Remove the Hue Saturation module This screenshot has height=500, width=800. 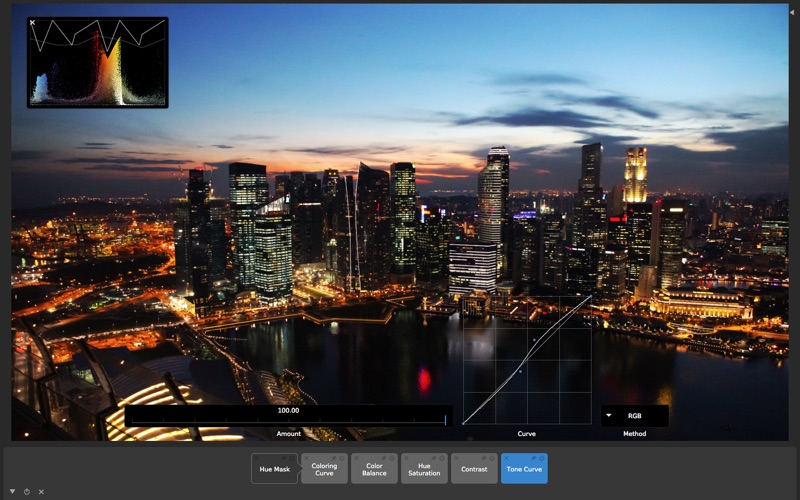[407, 458]
